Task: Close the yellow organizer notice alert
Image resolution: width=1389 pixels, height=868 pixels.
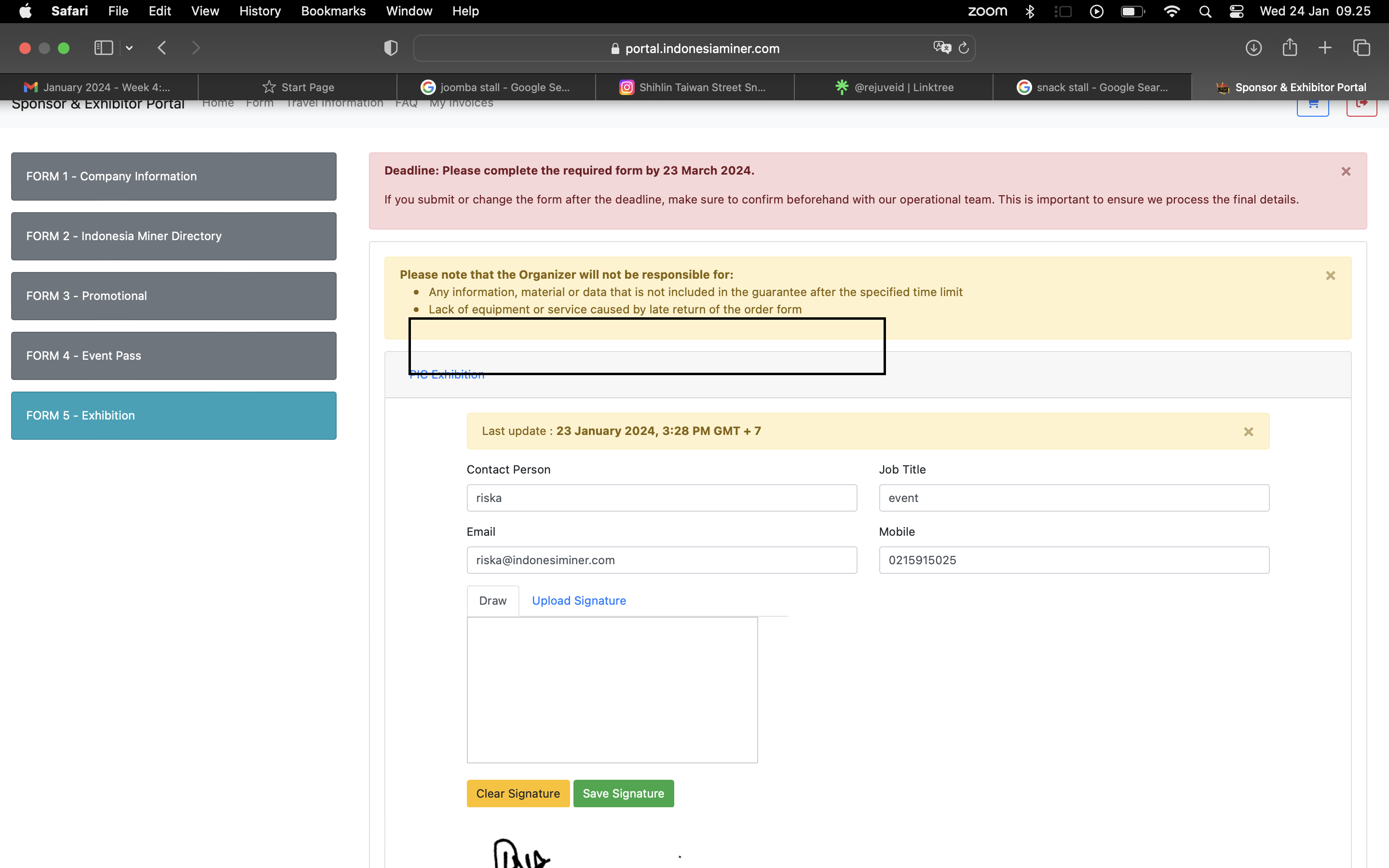Action: pos(1331,275)
